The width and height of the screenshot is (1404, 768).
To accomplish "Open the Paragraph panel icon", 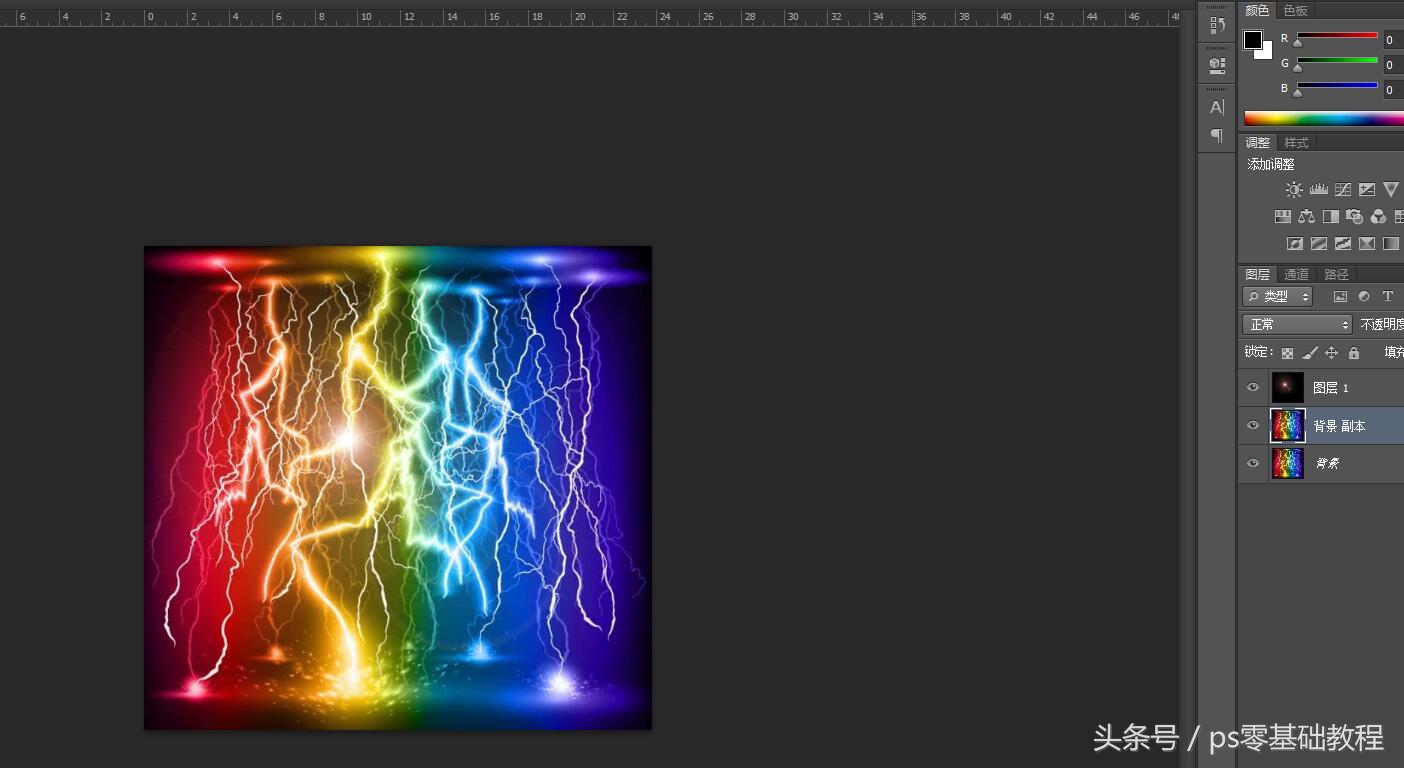I will point(1217,135).
